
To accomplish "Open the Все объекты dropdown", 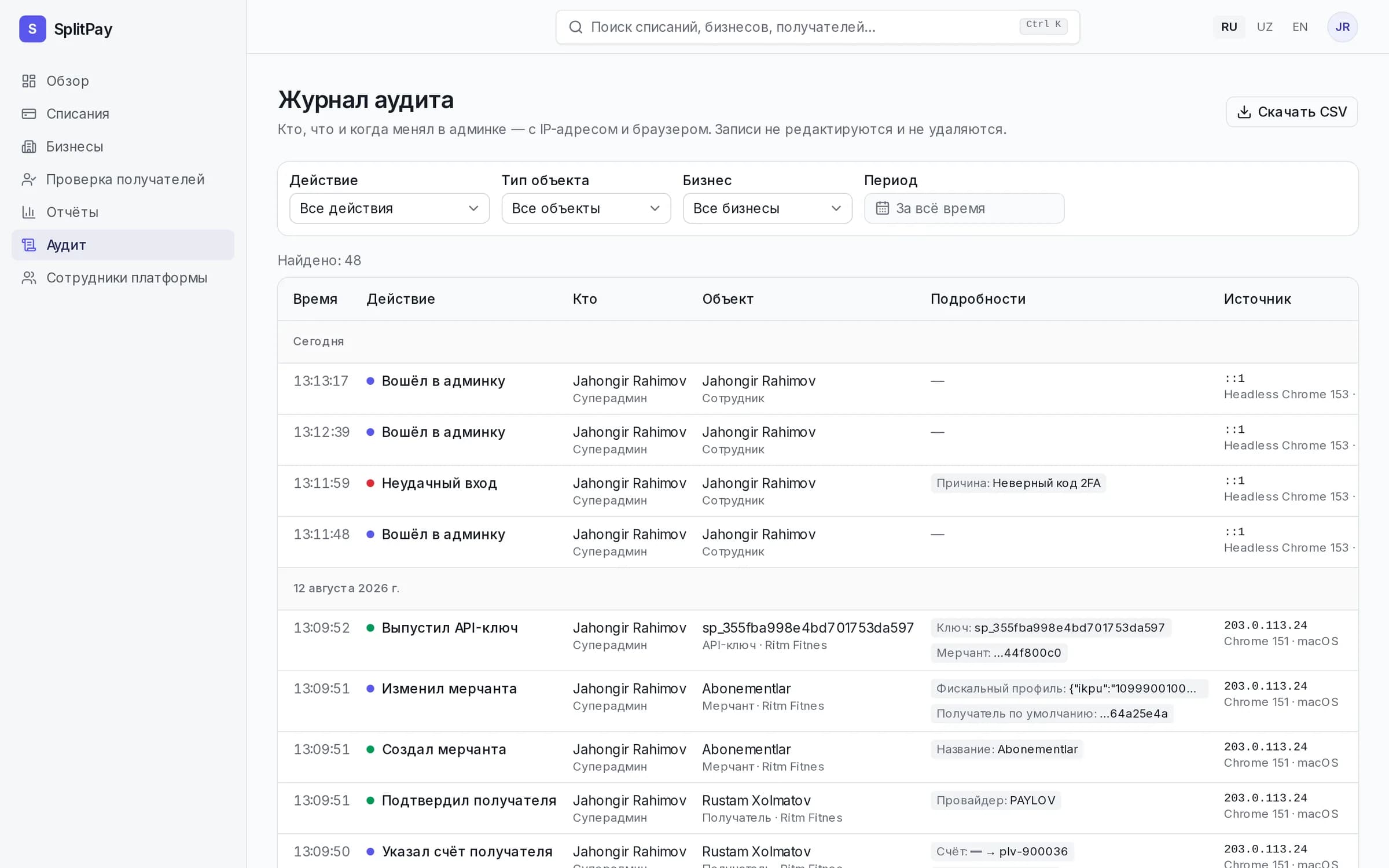I will [586, 208].
